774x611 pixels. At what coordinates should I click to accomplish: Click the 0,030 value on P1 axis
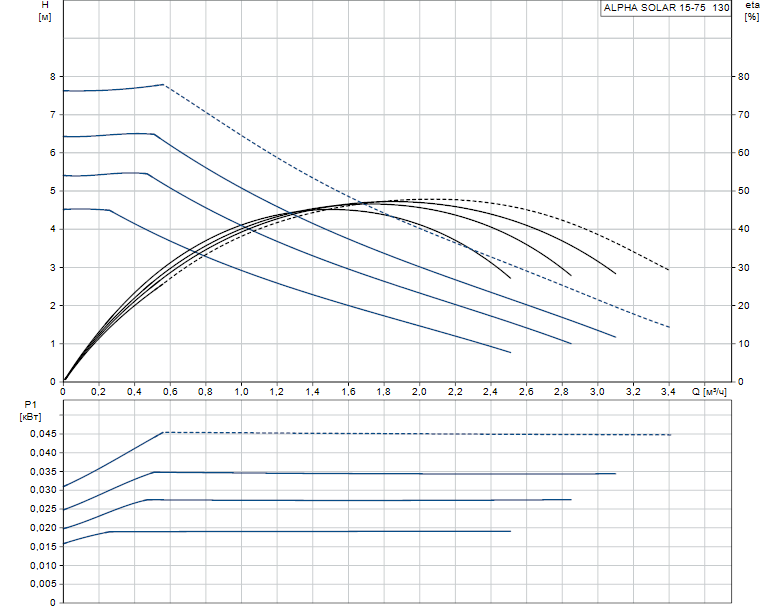[x=43, y=490]
